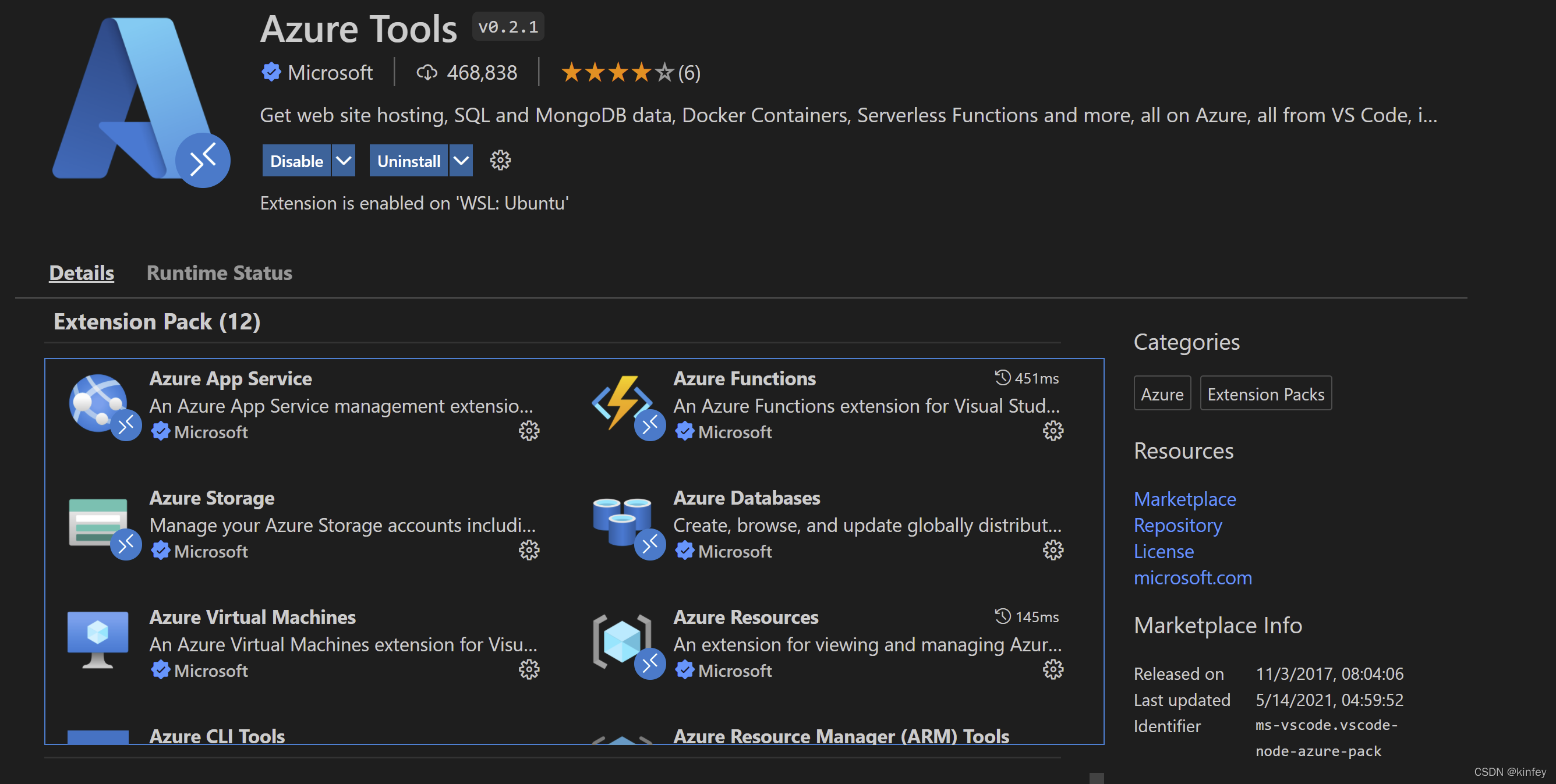Screen dimensions: 1556x784
Task: Open the Azure Tools manage gear icon
Action: (x=500, y=161)
